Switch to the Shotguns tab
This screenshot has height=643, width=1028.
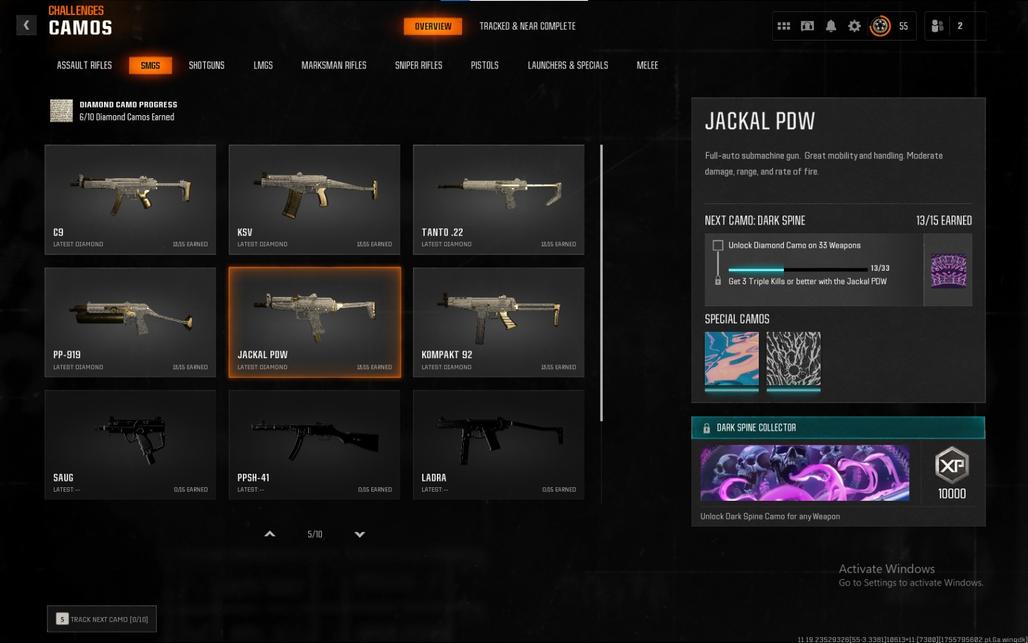[x=207, y=65]
